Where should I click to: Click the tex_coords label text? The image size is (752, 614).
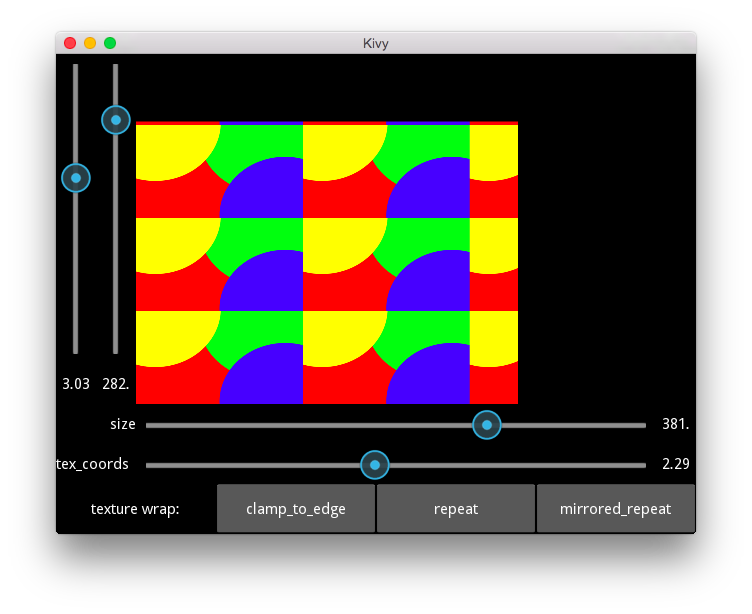92,464
